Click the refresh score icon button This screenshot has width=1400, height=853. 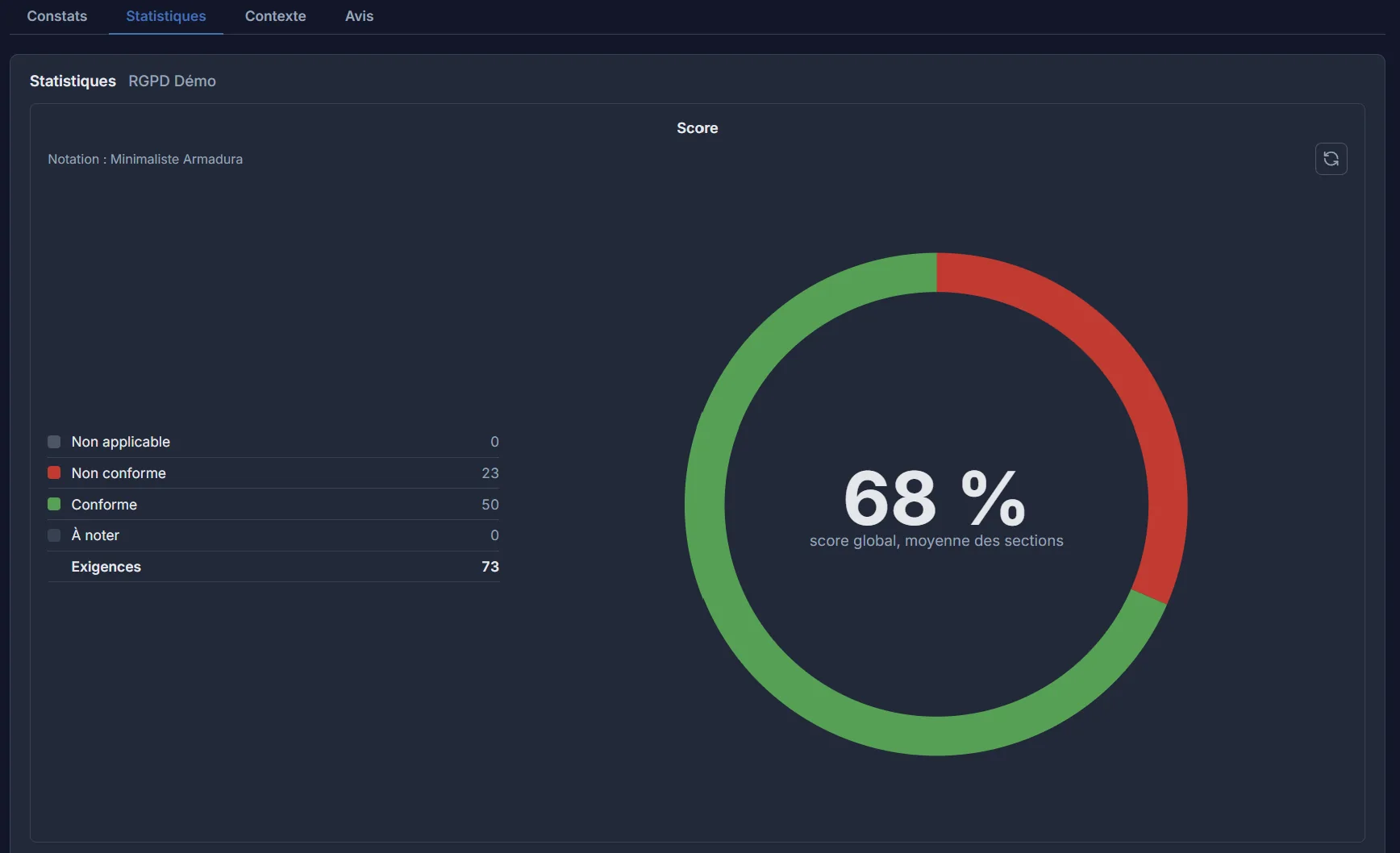pyautogui.click(x=1331, y=159)
